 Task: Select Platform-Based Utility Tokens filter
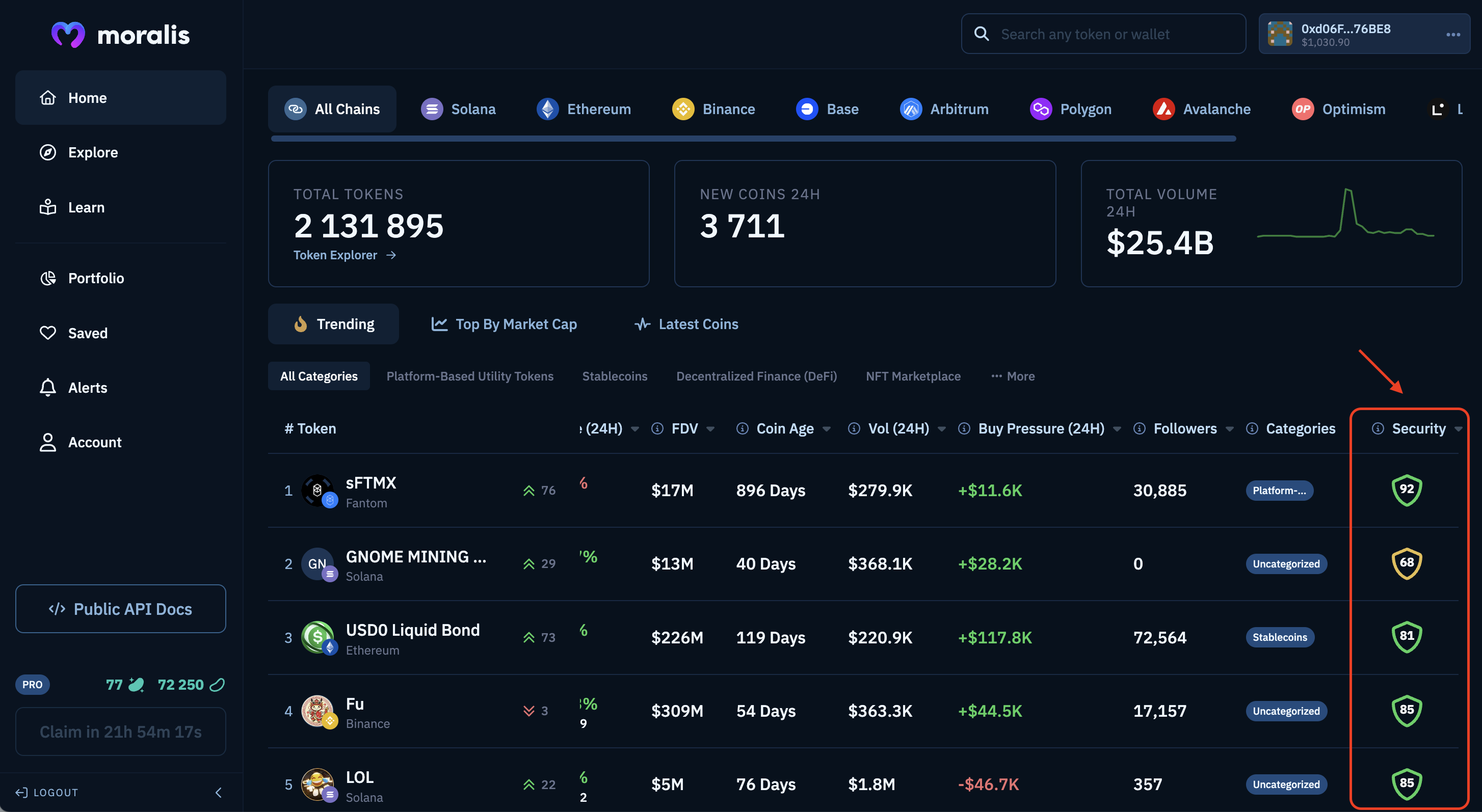click(469, 376)
